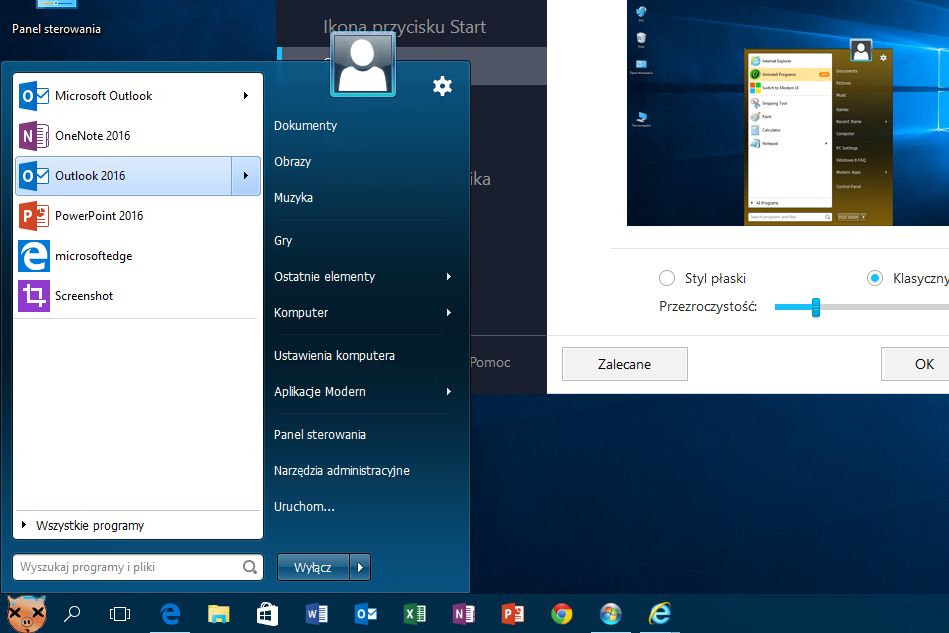Open taskbar search magnifier

tap(72, 614)
